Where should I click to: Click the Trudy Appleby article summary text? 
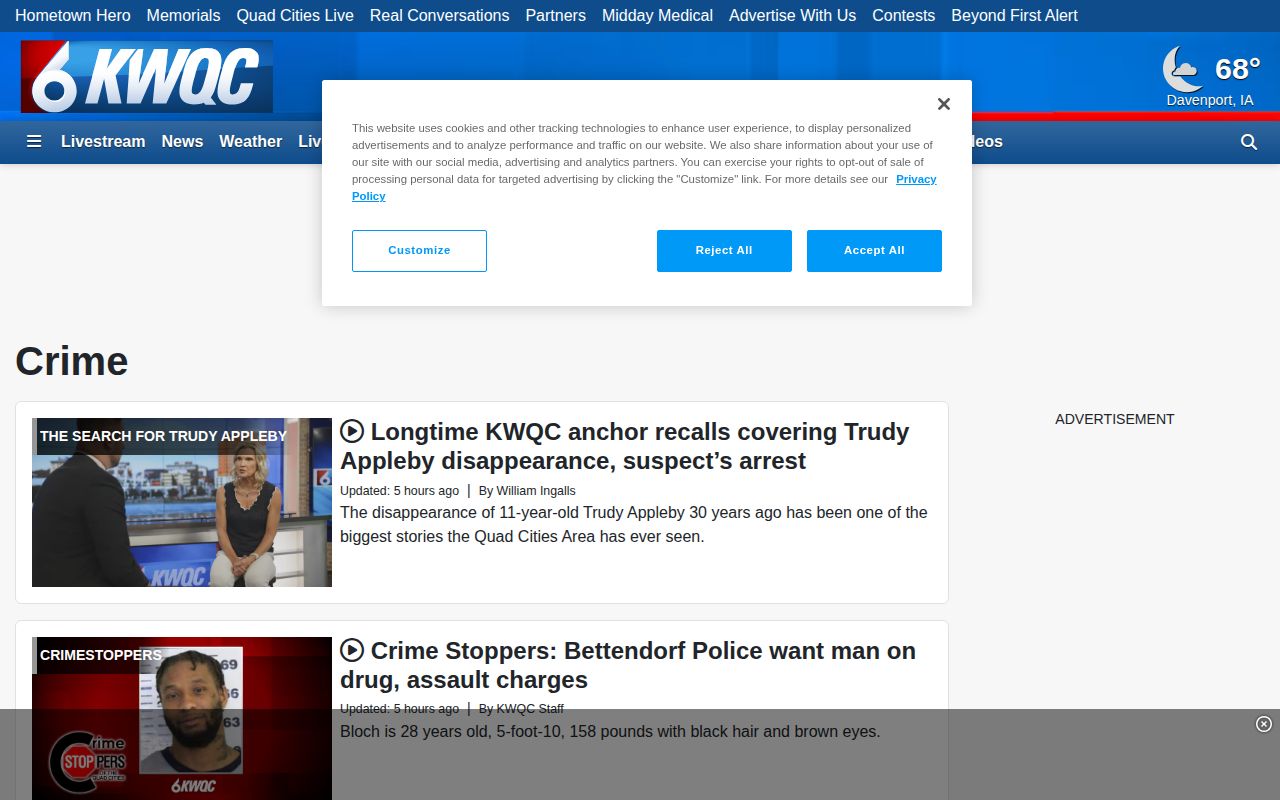point(634,524)
